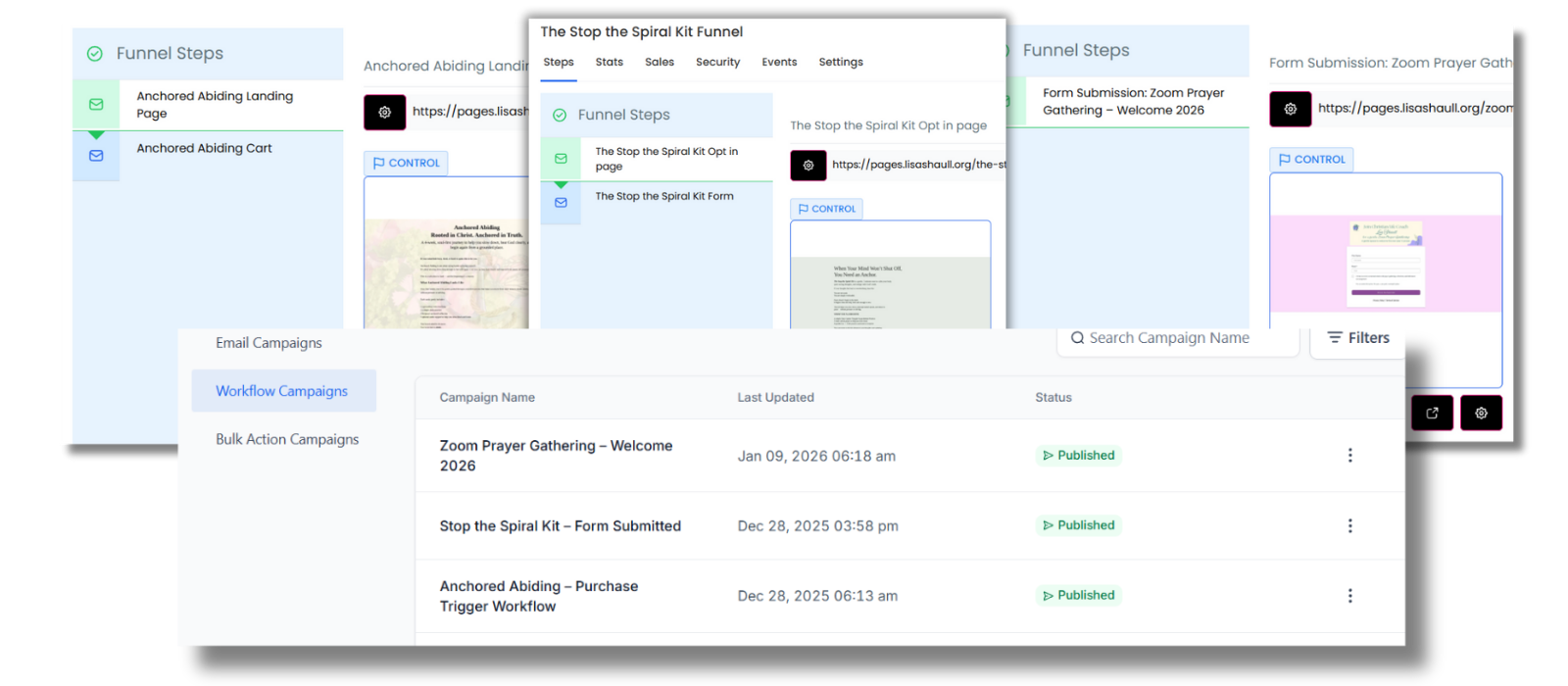Click the magnifier icon in campaign search
Image resolution: width=1568 pixels, height=686 pixels.
point(1078,338)
